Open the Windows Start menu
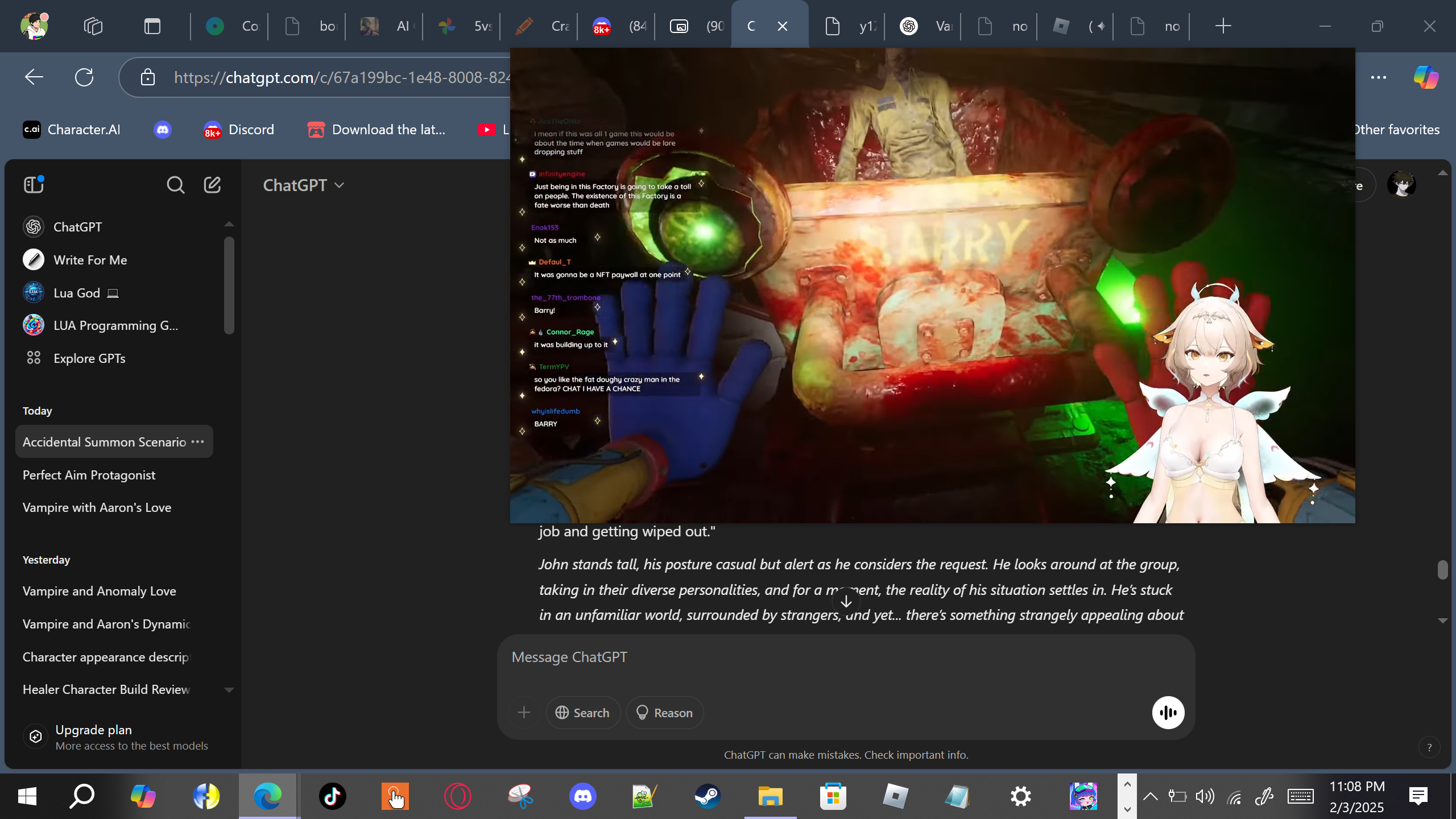Screen dimensions: 1456x819 (x=27, y=796)
